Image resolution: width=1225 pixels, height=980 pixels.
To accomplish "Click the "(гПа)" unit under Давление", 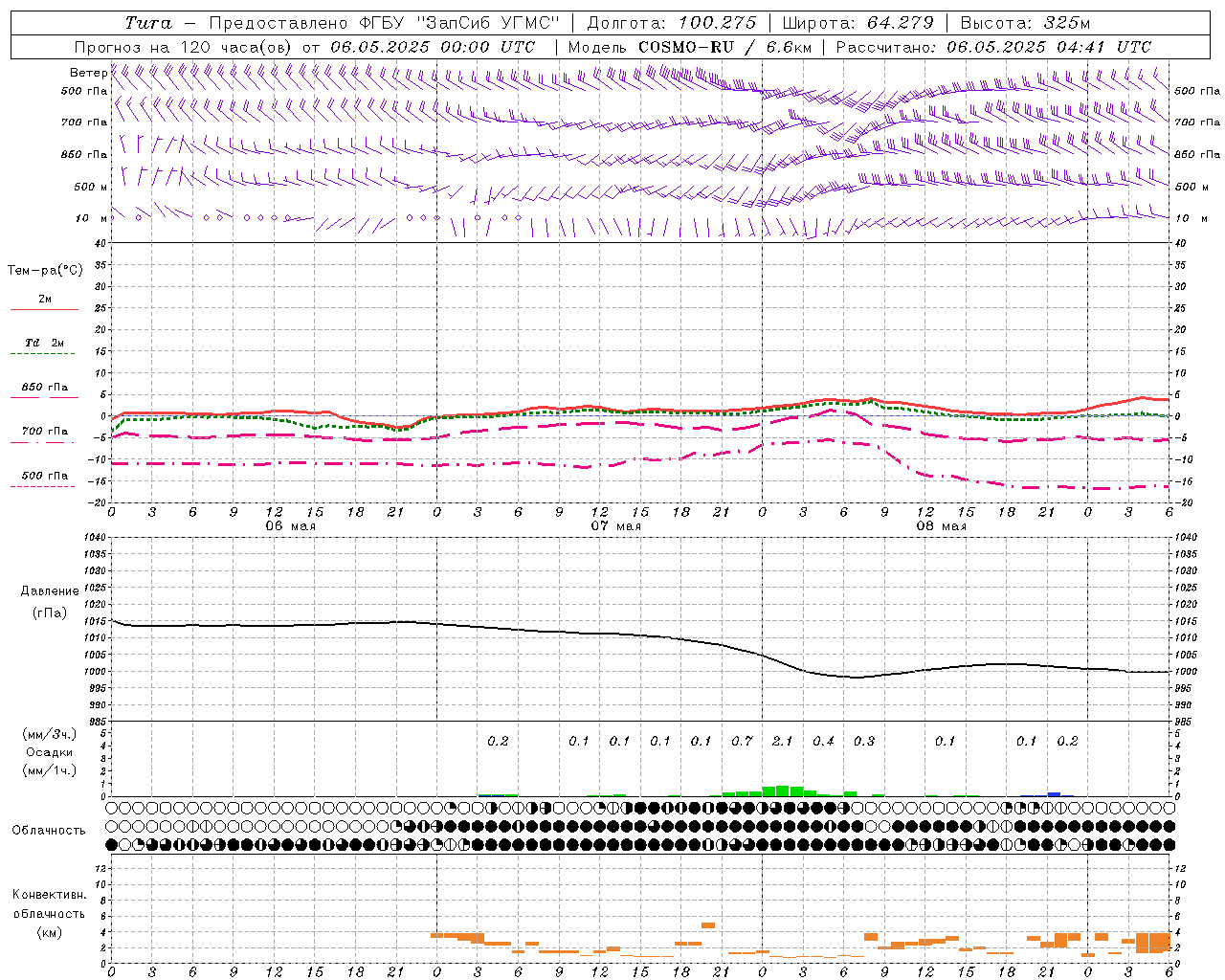I will pyautogui.click(x=50, y=612).
